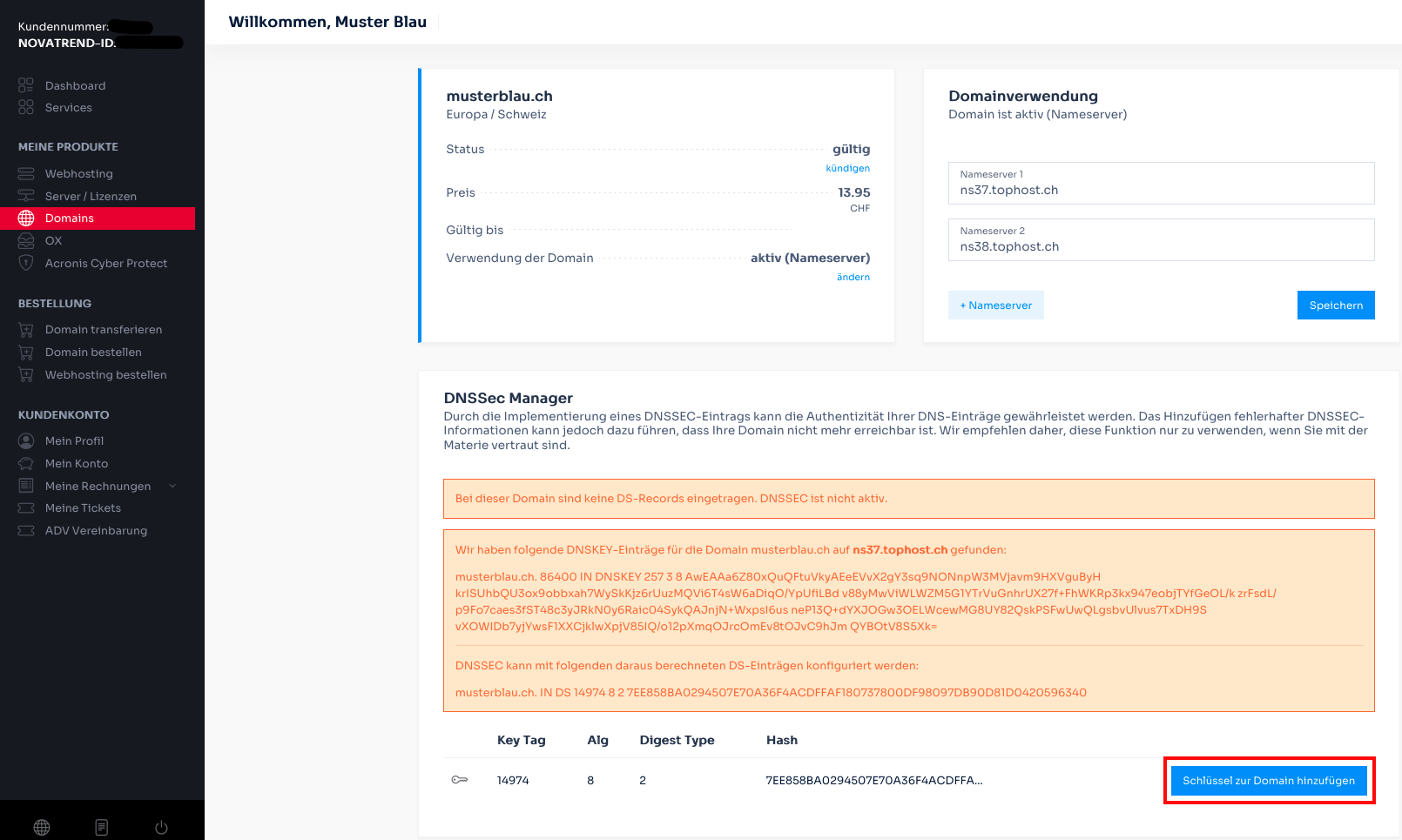Expand the Meine Rechnungen submenu arrow
The width and height of the screenshot is (1402, 840).
pyautogui.click(x=172, y=486)
